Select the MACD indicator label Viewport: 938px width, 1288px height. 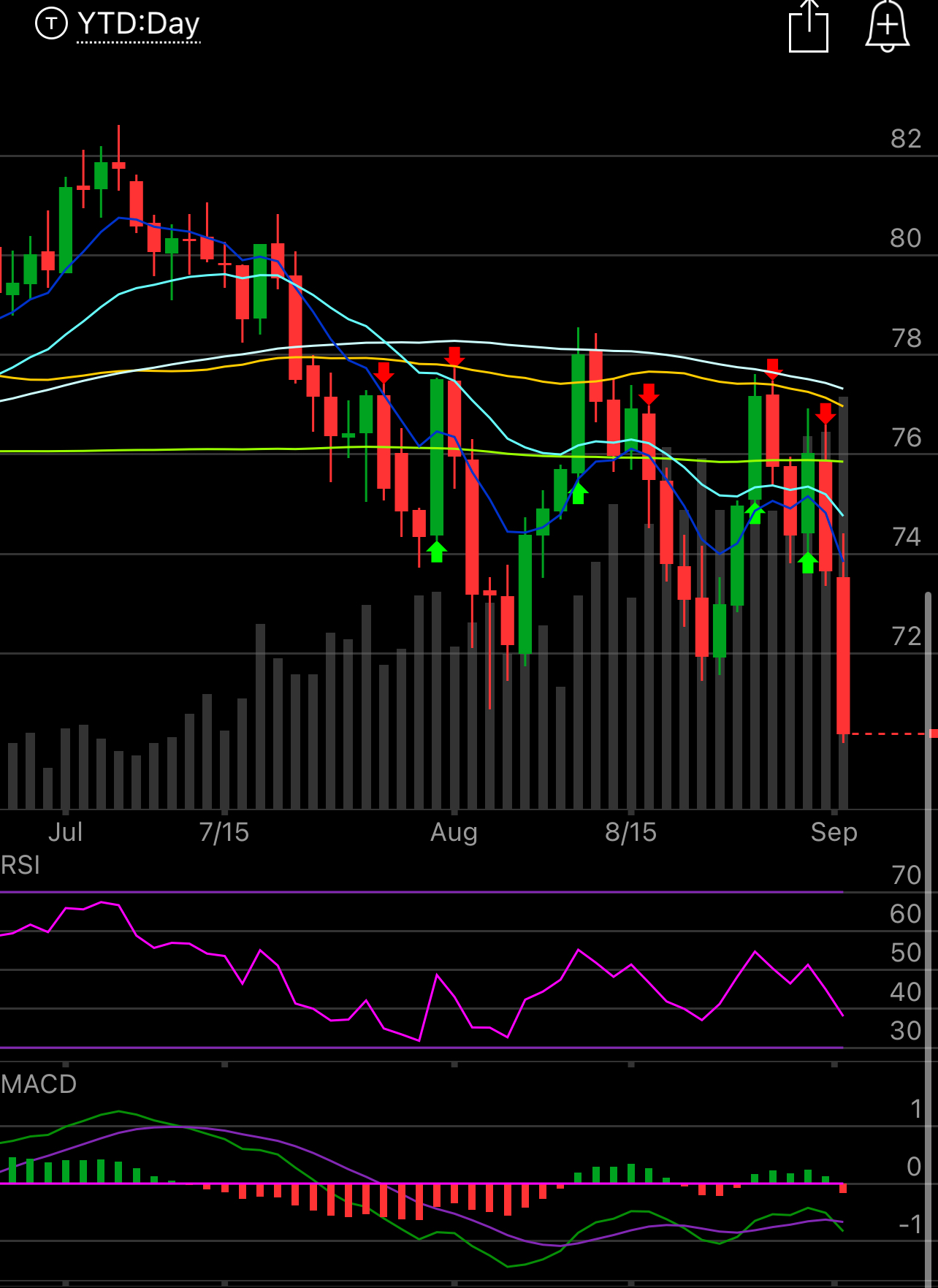click(x=39, y=1084)
